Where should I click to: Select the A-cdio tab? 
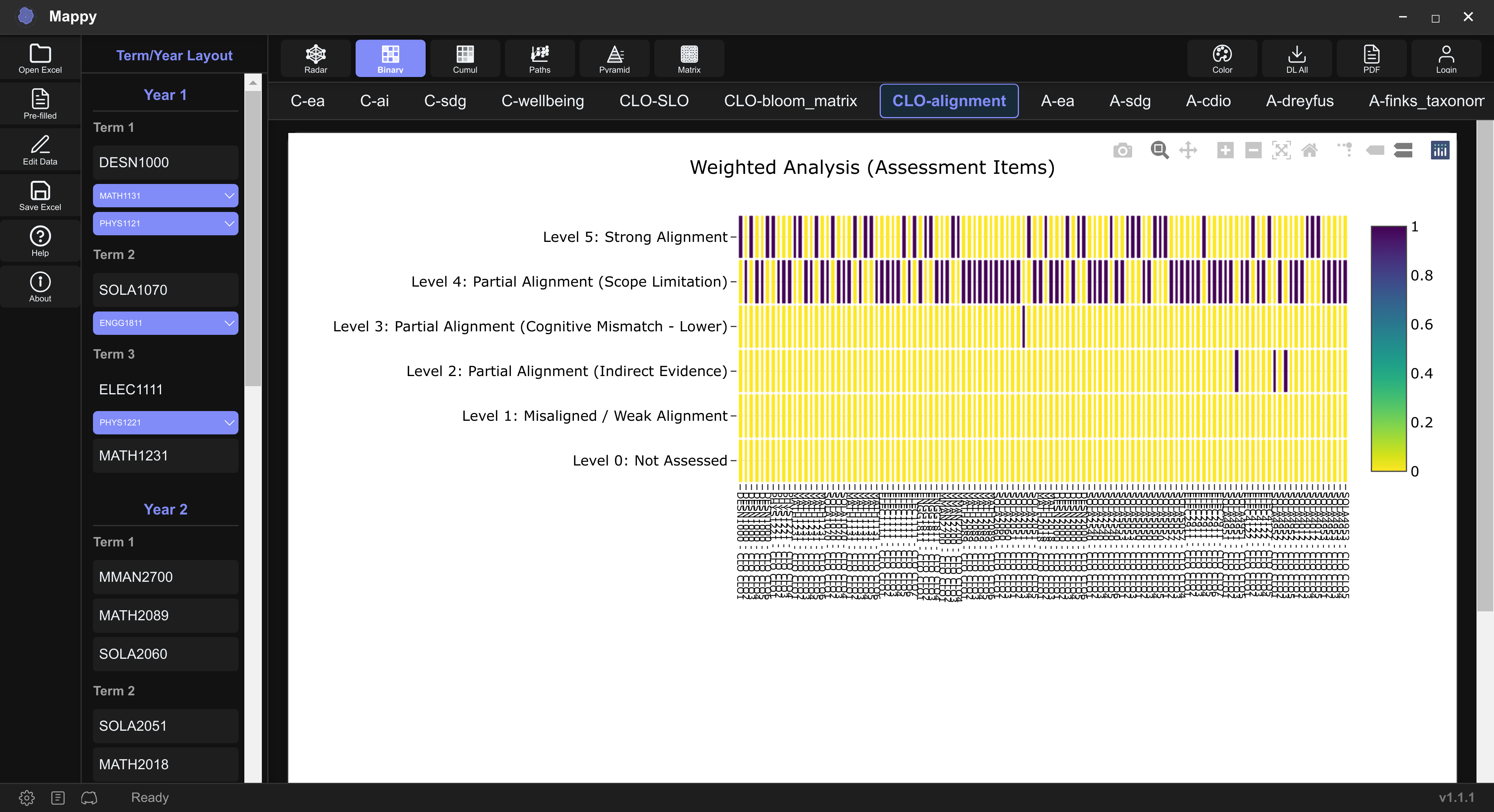pos(1208,101)
